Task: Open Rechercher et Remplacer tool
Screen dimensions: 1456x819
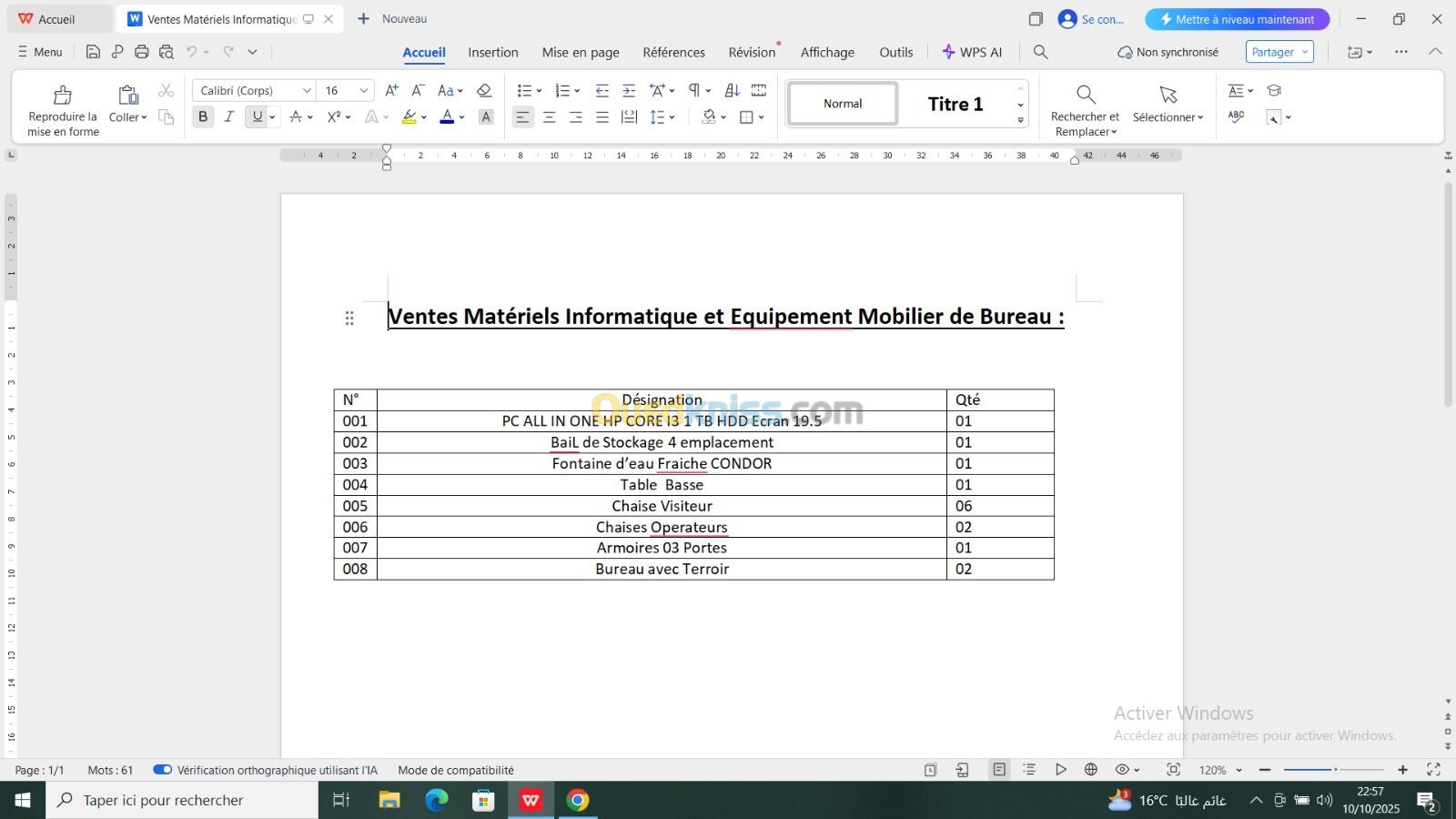Action: (1085, 109)
